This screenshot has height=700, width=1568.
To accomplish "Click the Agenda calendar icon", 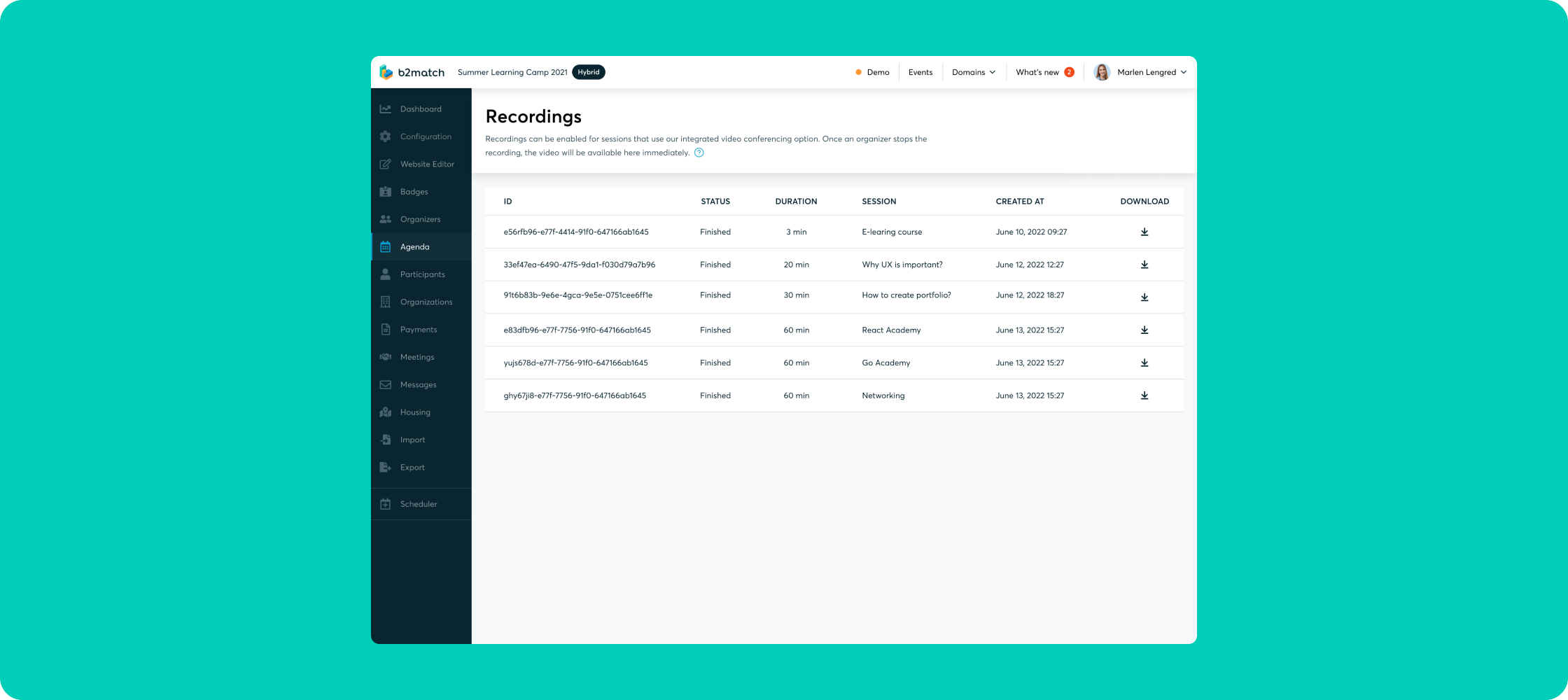I will coord(385,246).
